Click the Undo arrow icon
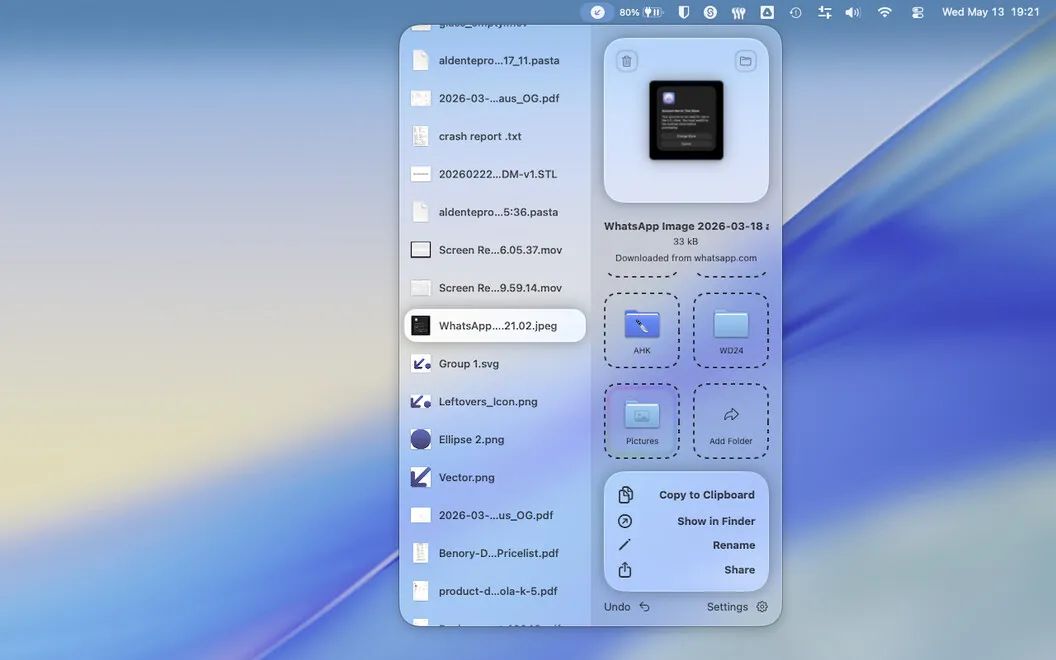 coord(645,607)
